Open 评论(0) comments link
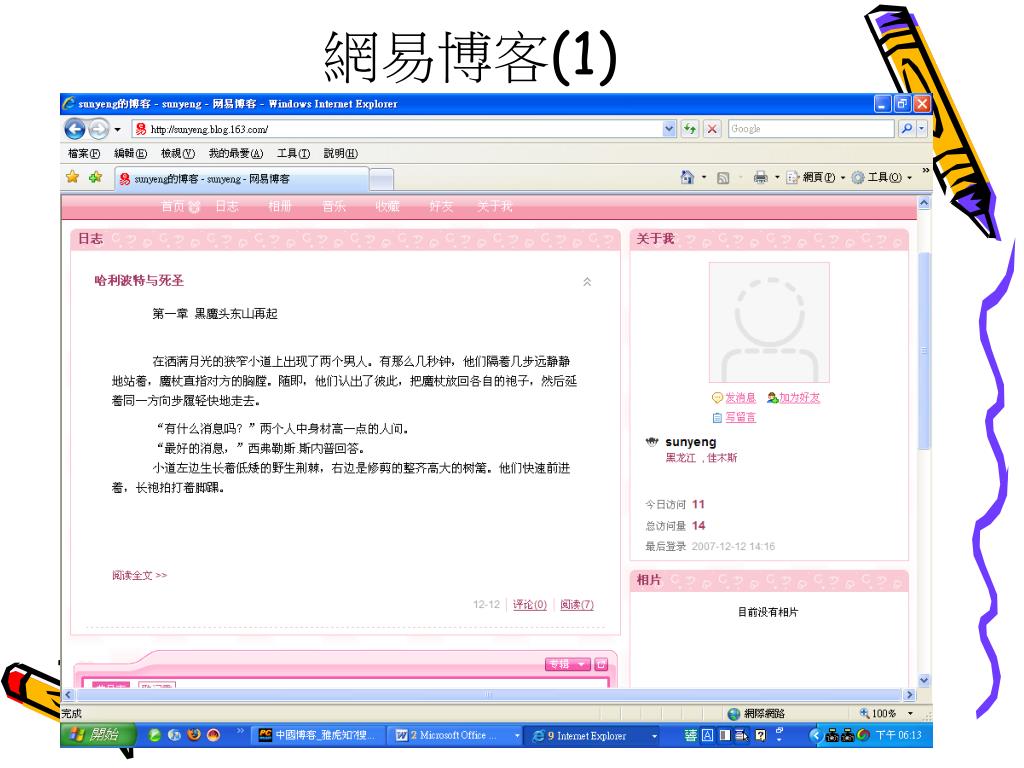This screenshot has width=1024, height=768. [x=530, y=605]
